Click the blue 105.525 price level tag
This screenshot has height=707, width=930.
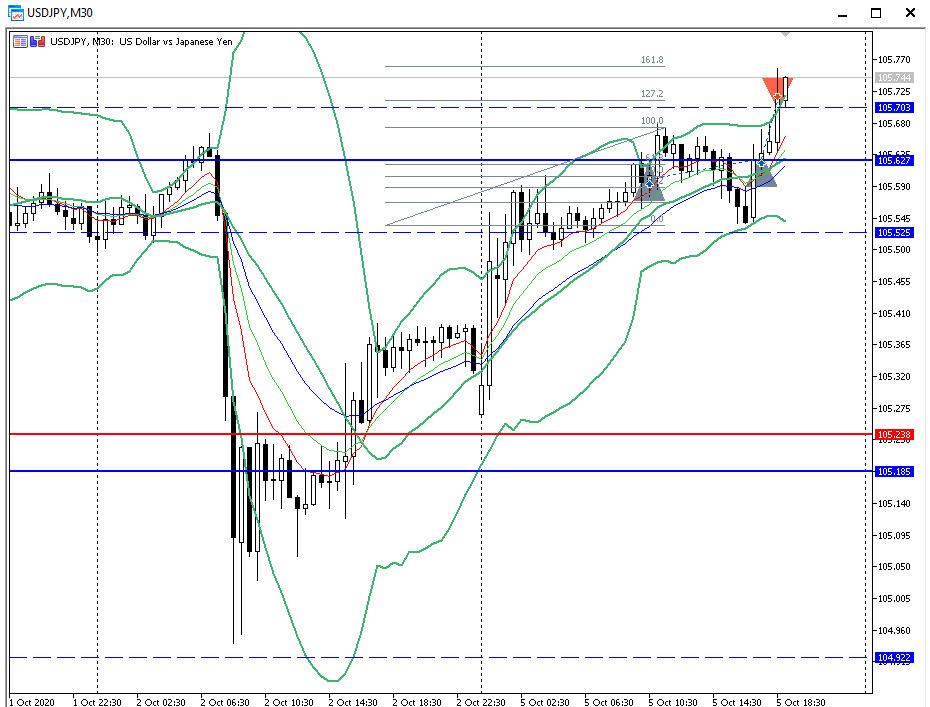[x=894, y=233]
